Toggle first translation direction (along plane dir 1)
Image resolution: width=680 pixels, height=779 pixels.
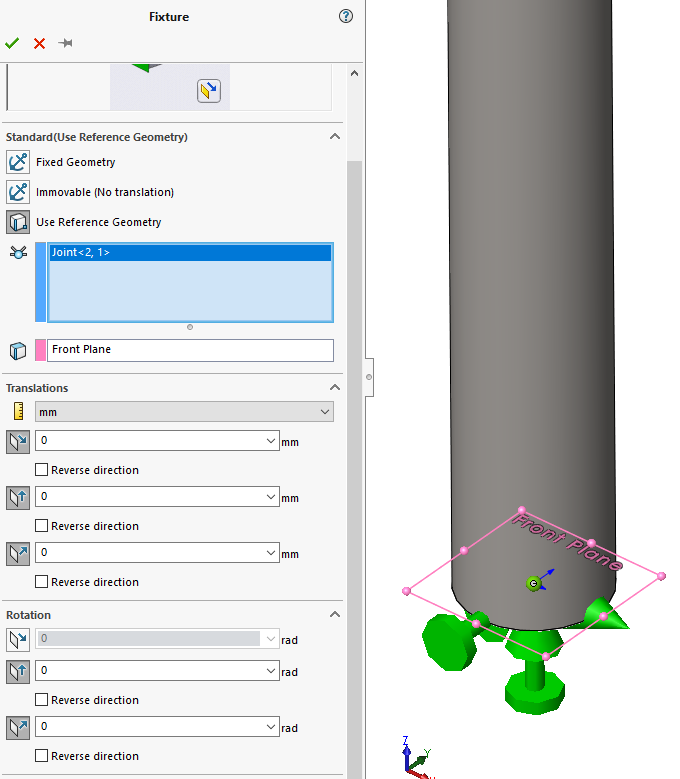pyautogui.click(x=18, y=442)
